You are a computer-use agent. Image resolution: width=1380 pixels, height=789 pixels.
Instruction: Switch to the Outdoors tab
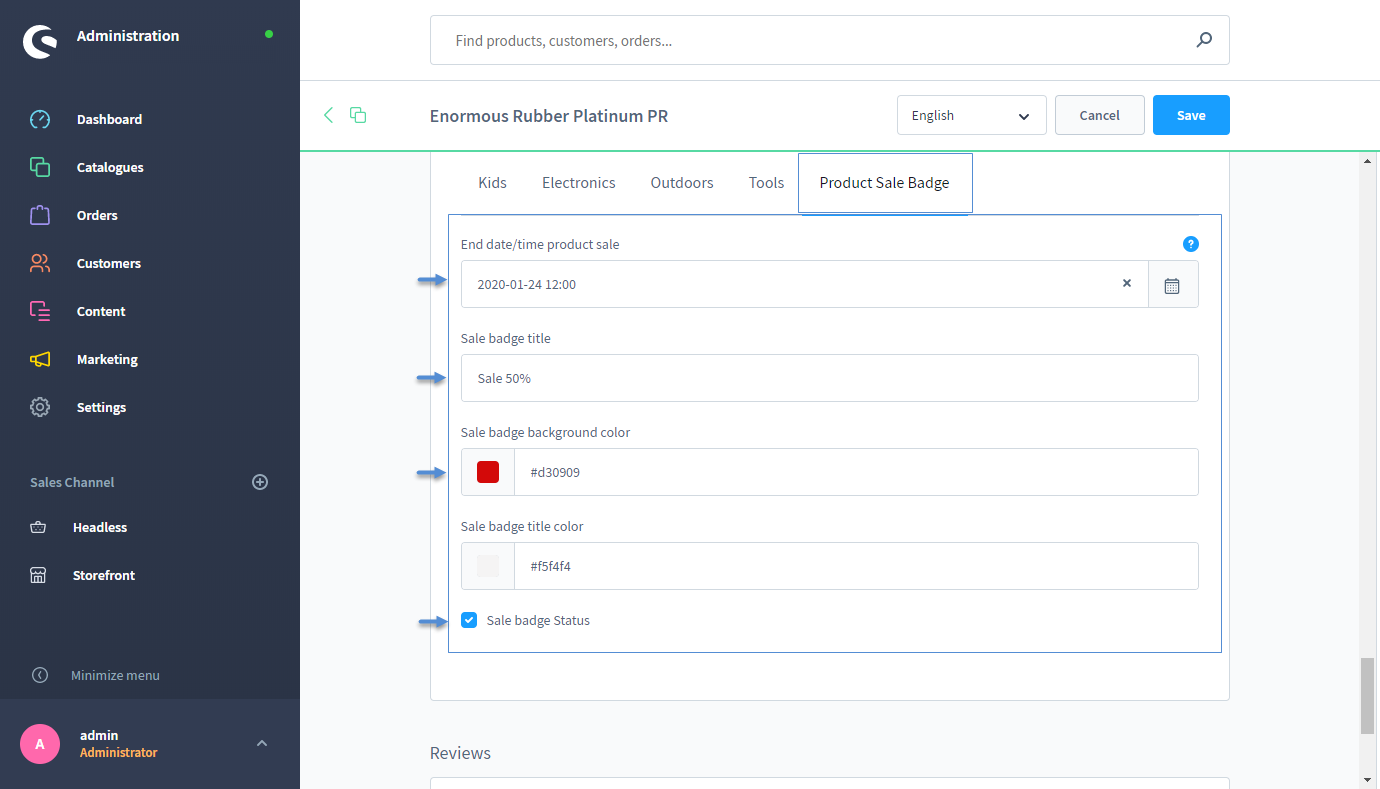point(682,183)
